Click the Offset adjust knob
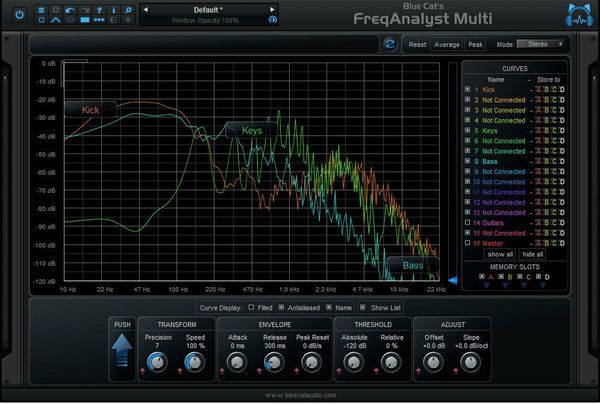The image size is (600, 404). pos(434,362)
